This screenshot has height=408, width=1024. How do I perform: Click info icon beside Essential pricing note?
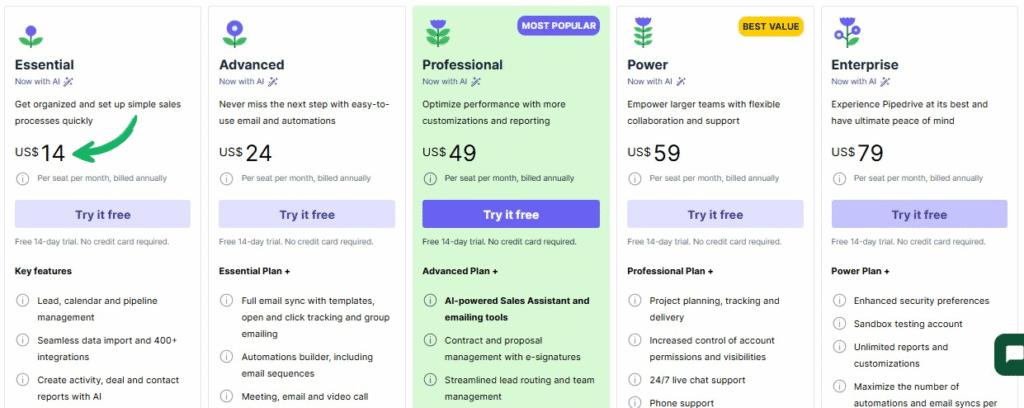pyautogui.click(x=22, y=178)
